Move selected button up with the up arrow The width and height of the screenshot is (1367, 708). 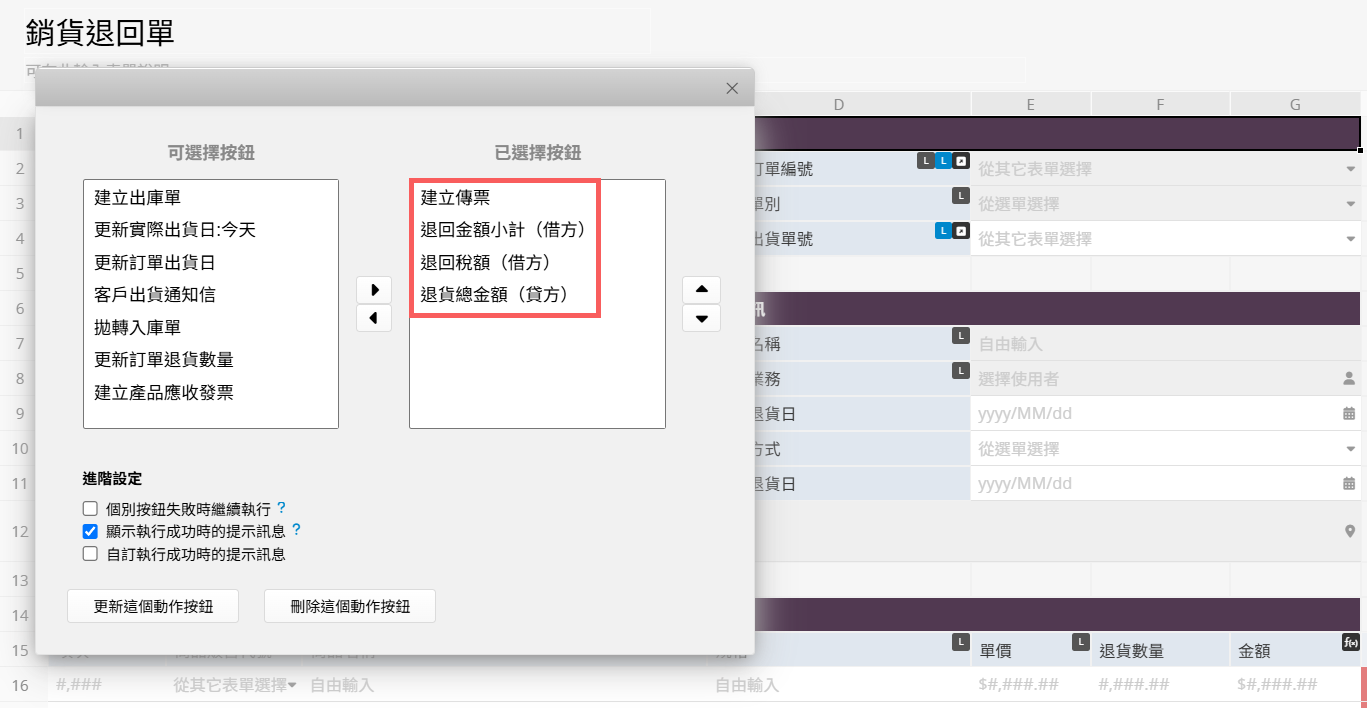click(701, 290)
